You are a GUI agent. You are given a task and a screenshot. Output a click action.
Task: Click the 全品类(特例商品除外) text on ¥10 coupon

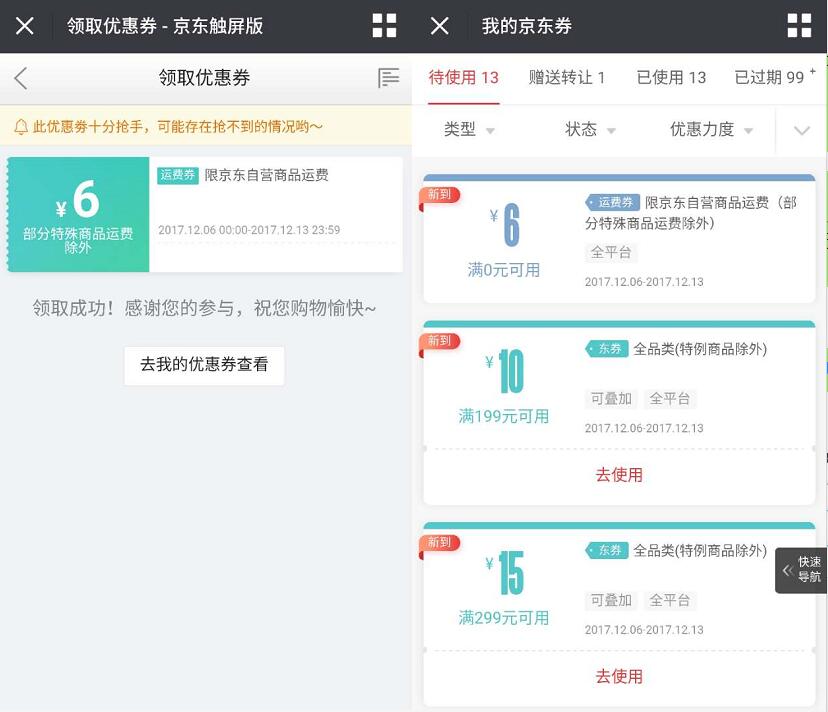click(x=700, y=349)
